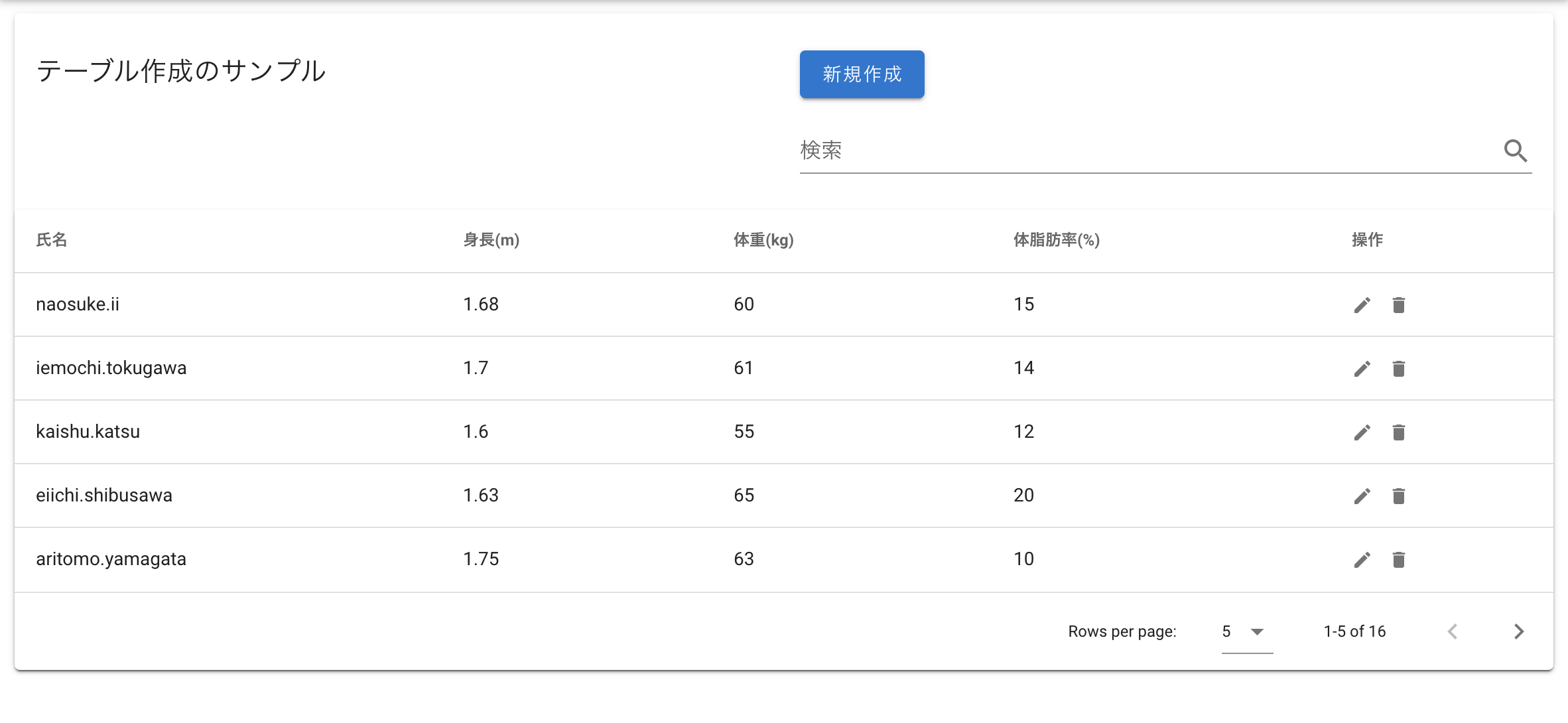Delete the naosuke.ii row with trash icon
This screenshot has height=723, width=1568.
click(x=1399, y=305)
